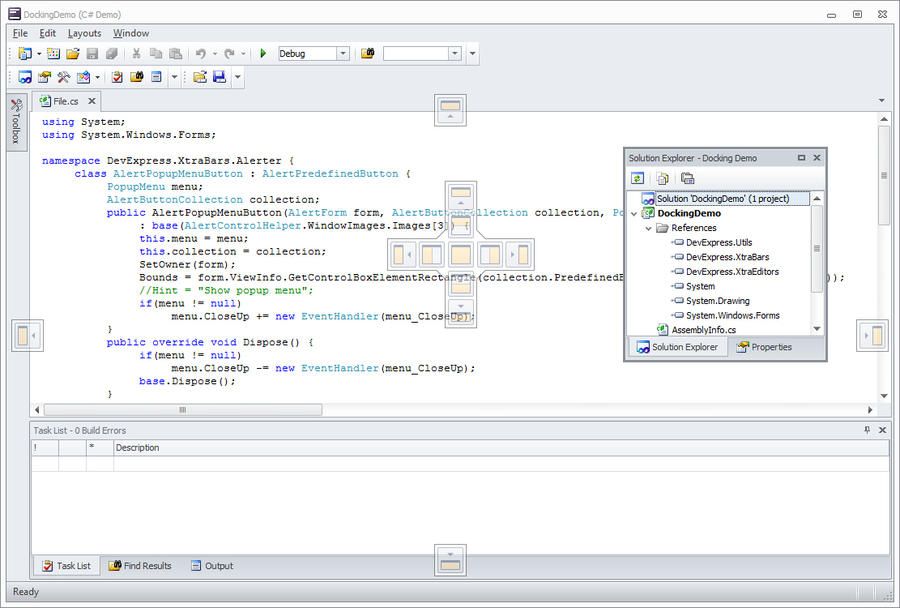
Task: Open the Layouts menu
Action: pyautogui.click(x=84, y=33)
